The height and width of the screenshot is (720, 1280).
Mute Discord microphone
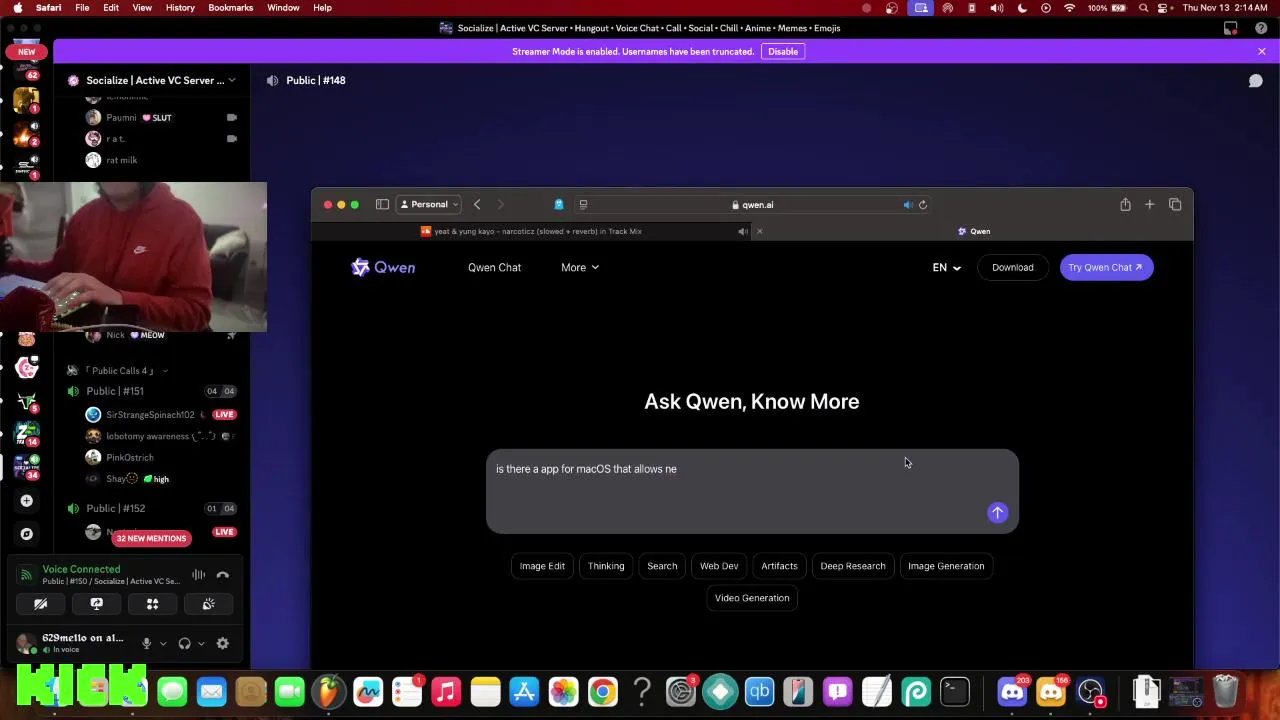coord(146,643)
